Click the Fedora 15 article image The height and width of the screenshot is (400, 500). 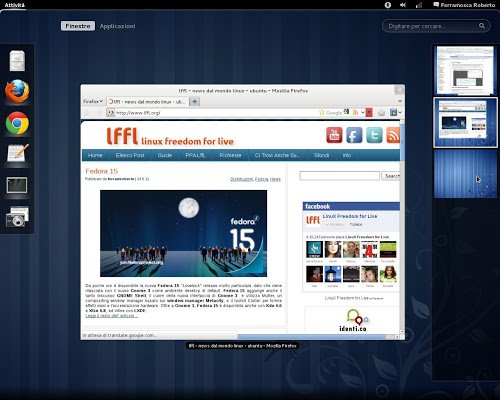[183, 233]
